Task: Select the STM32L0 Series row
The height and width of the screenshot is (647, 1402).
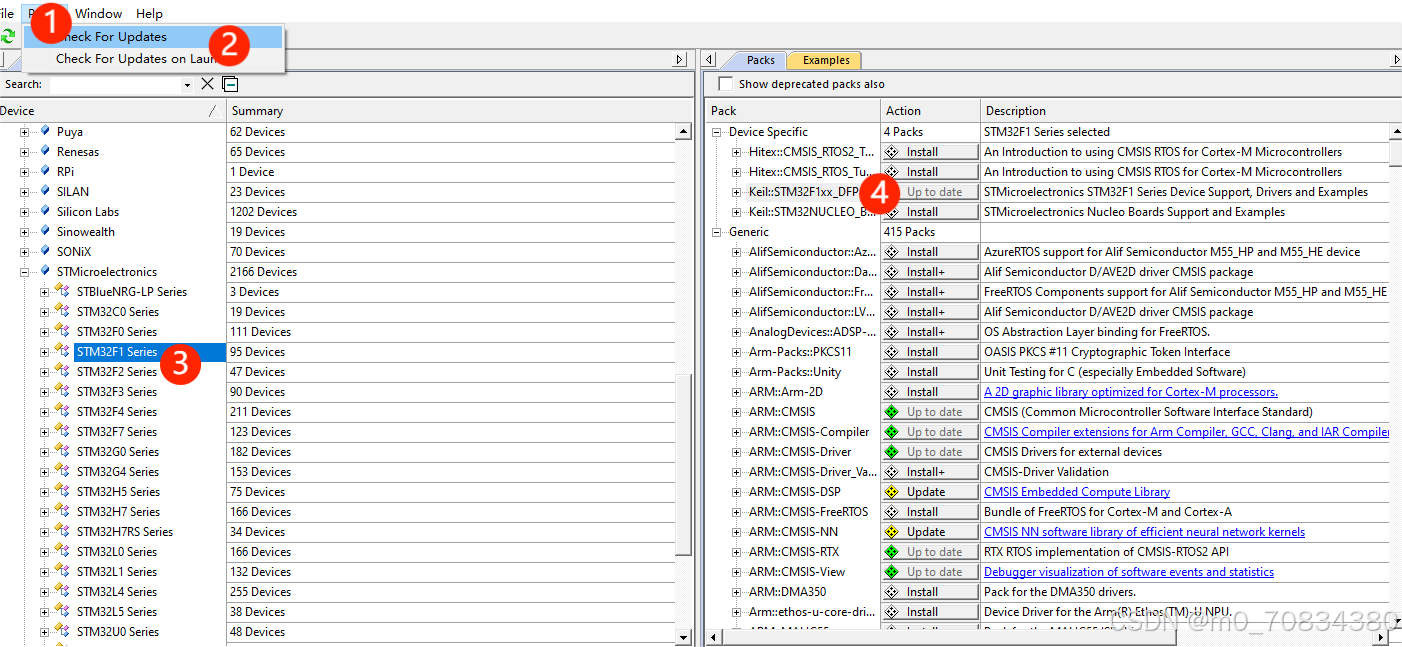Action: point(117,552)
